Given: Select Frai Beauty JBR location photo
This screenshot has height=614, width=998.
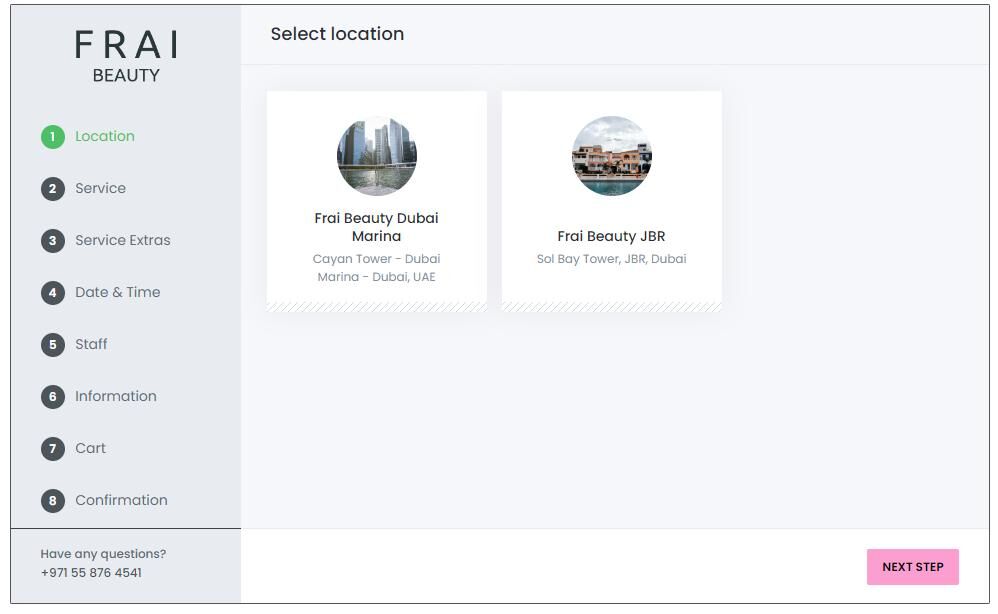Looking at the screenshot, I should tap(612, 156).
